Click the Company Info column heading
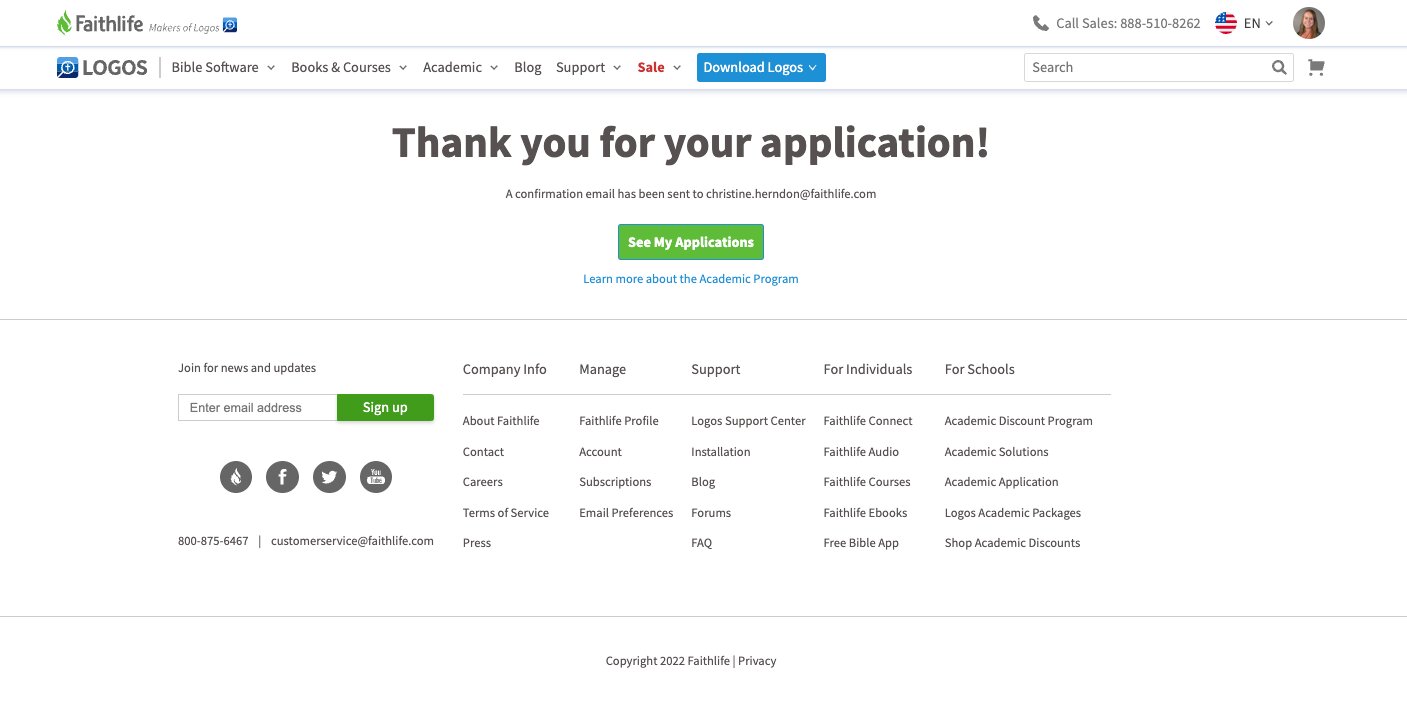The image size is (1407, 724). click(505, 369)
